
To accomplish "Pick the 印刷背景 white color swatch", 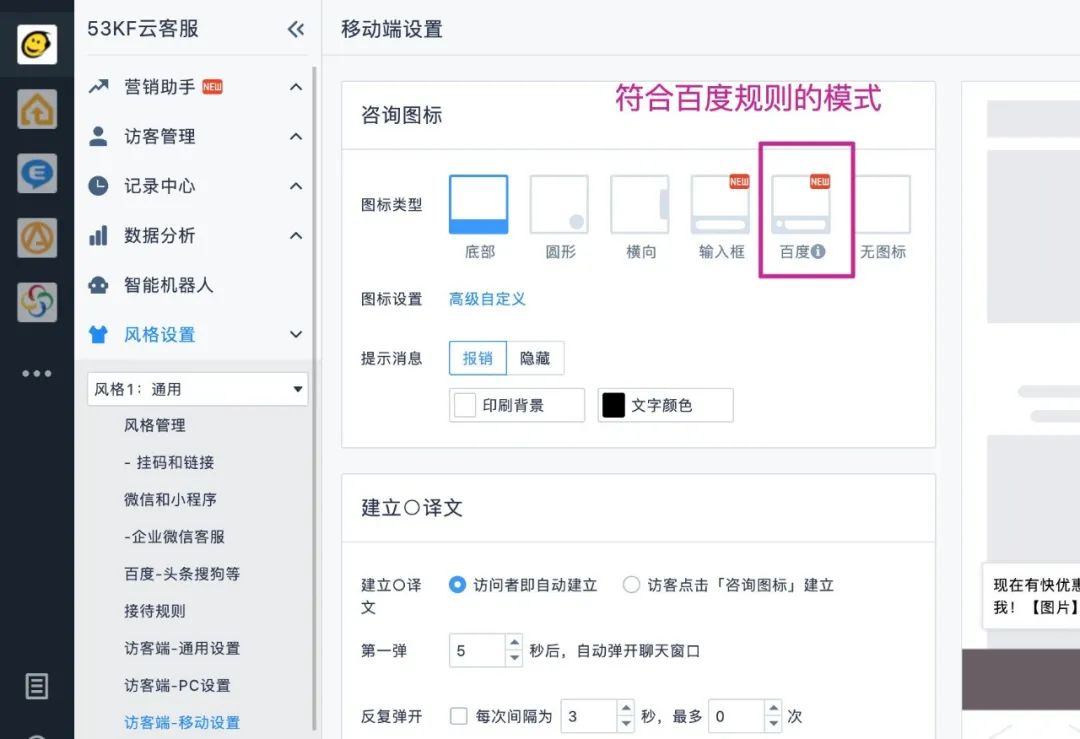I will pos(465,405).
